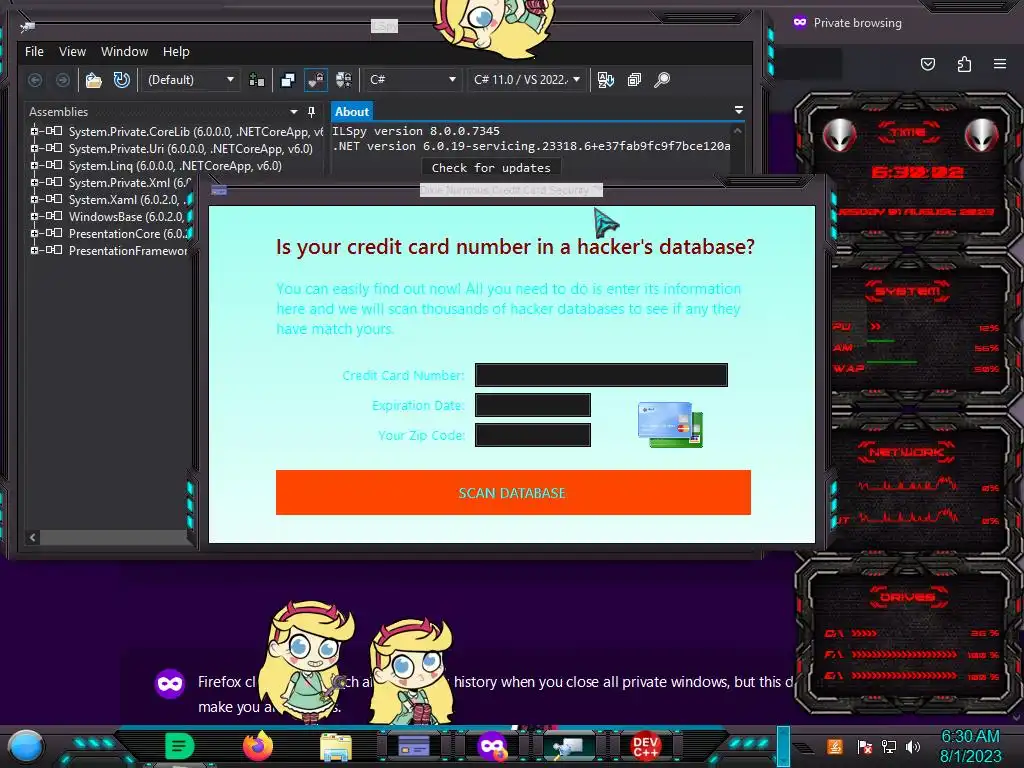Screen dimensions: 1024x768
Task: Click ILSpy window title bar icon
Action: 28,27
